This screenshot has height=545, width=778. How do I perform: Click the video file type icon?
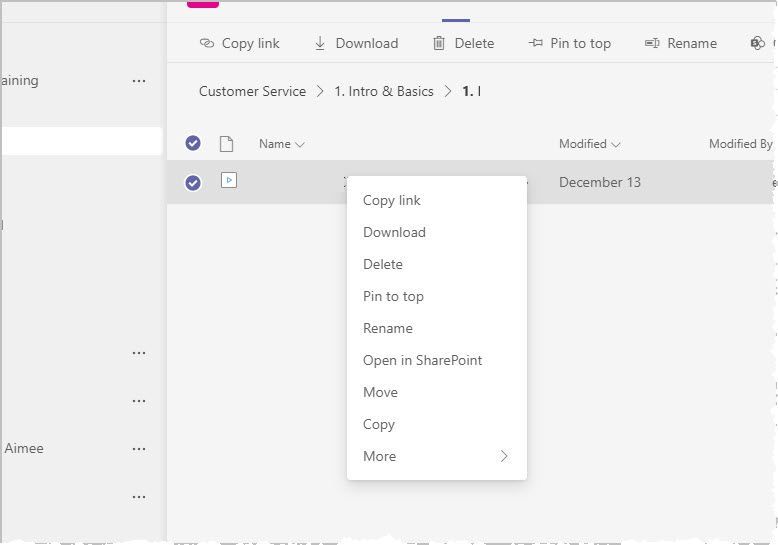point(229,181)
